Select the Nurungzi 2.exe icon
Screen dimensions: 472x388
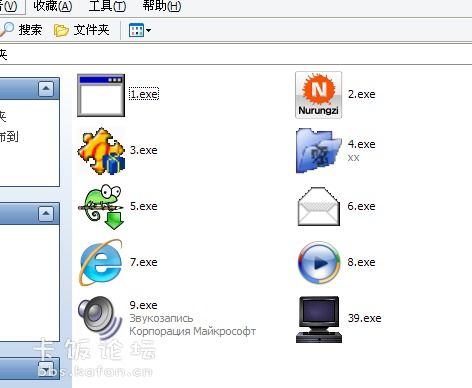pos(319,95)
